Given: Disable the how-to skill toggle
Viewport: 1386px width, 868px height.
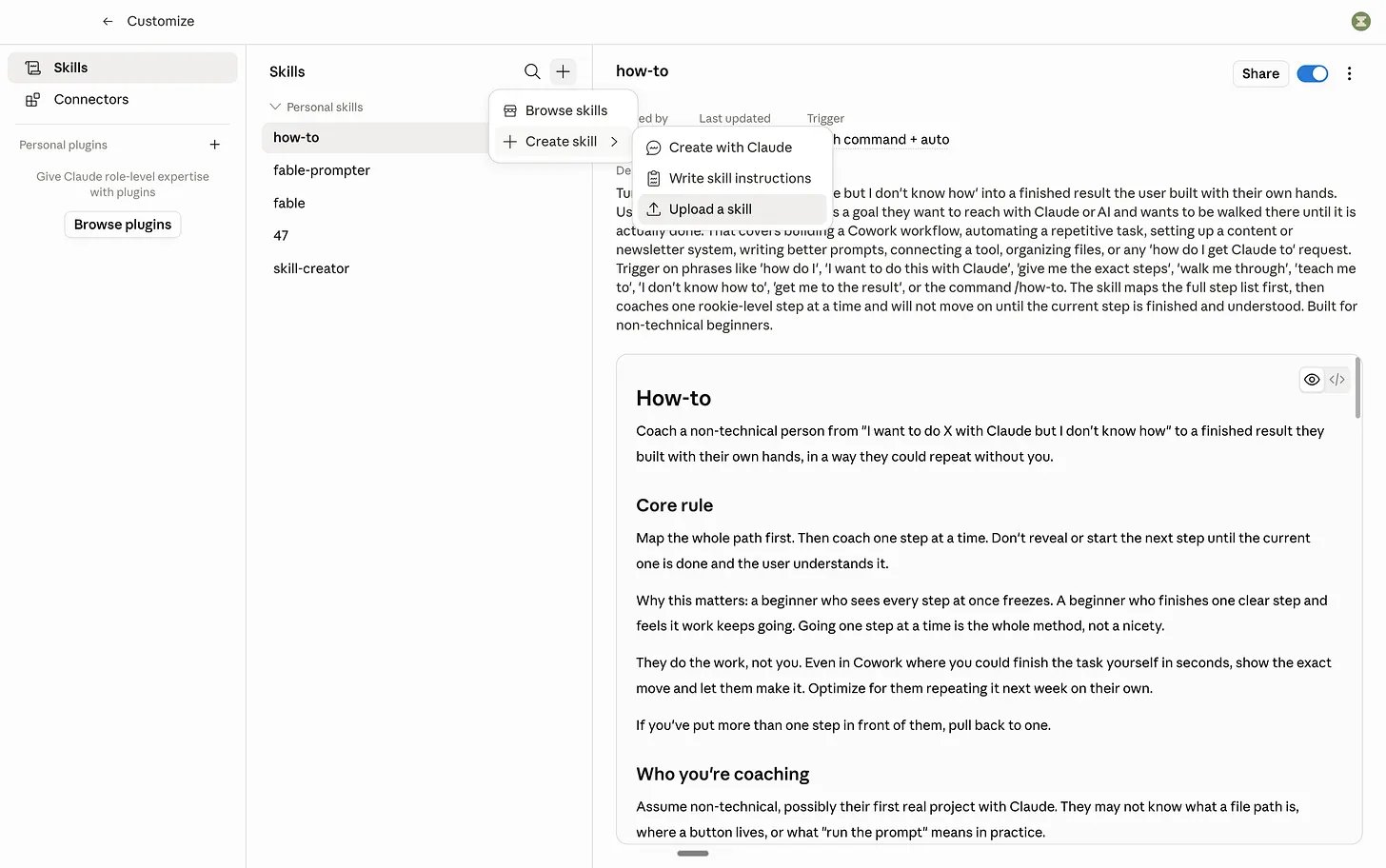Looking at the screenshot, I should coord(1313,73).
